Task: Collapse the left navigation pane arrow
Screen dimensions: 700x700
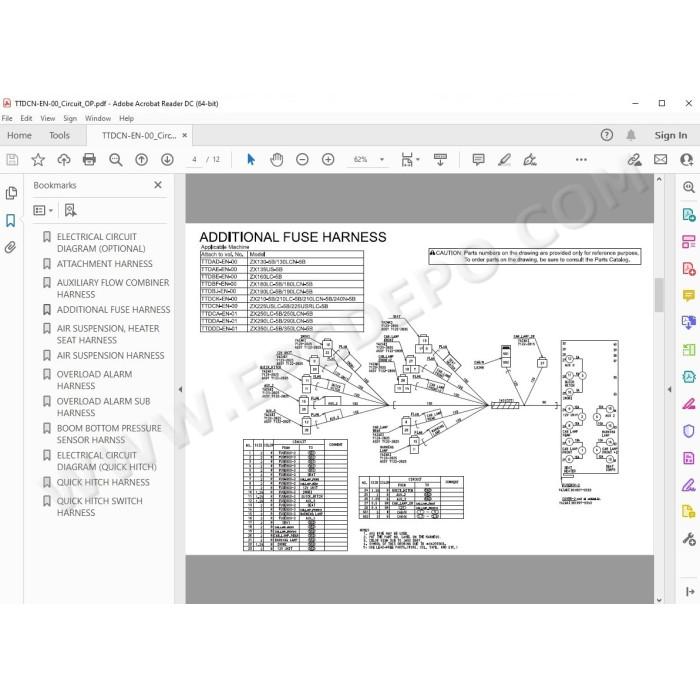Action: coord(180,389)
